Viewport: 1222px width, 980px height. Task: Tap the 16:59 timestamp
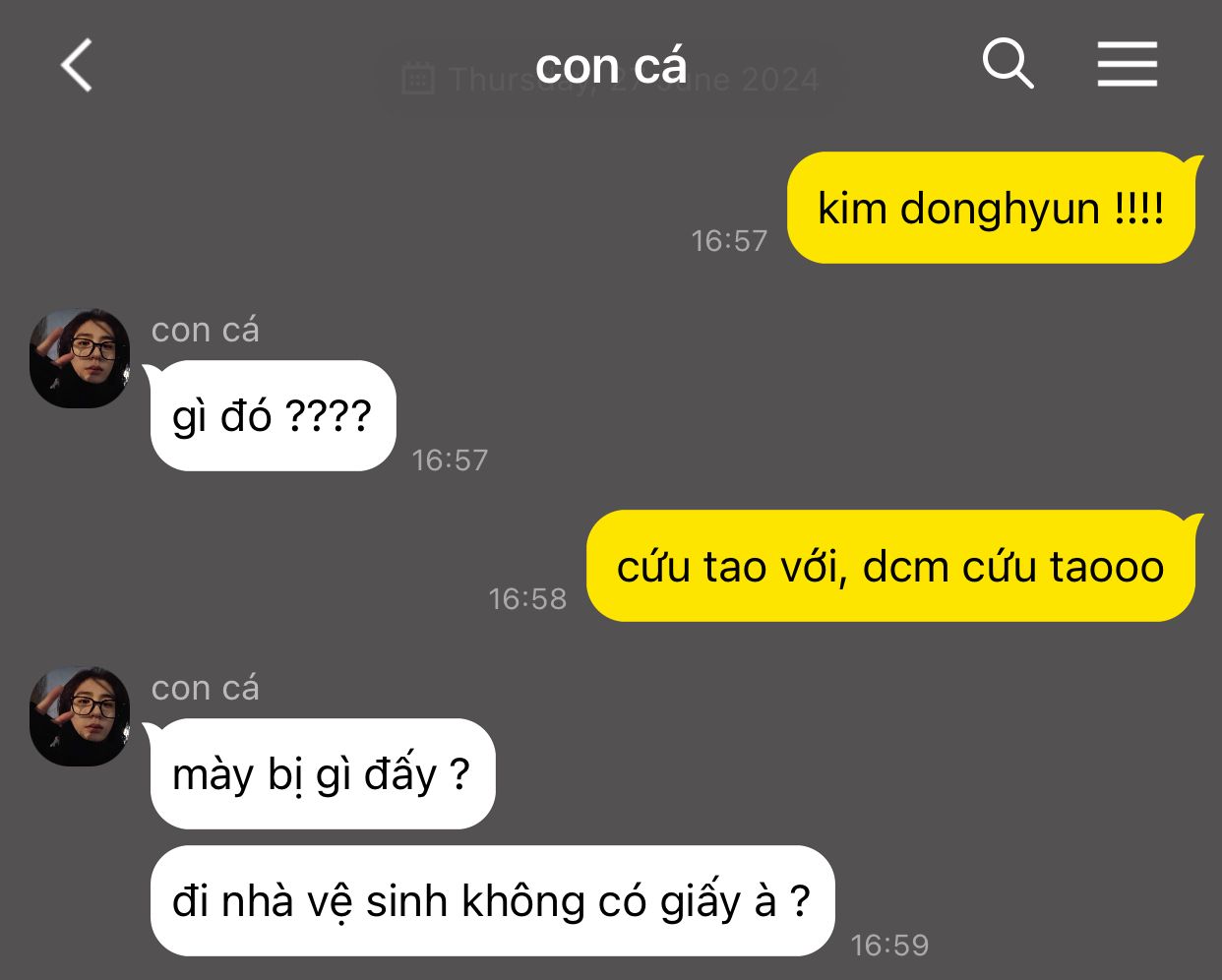click(889, 945)
